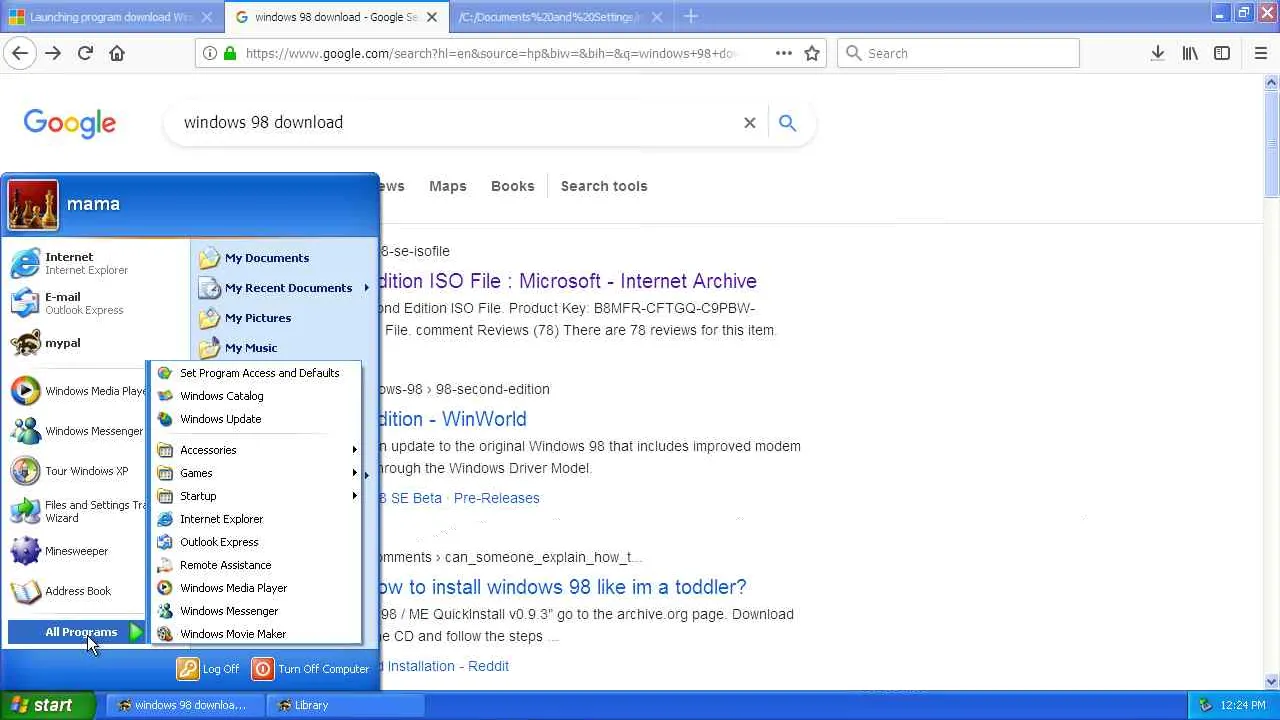Go back to the previous page

tap(20, 53)
